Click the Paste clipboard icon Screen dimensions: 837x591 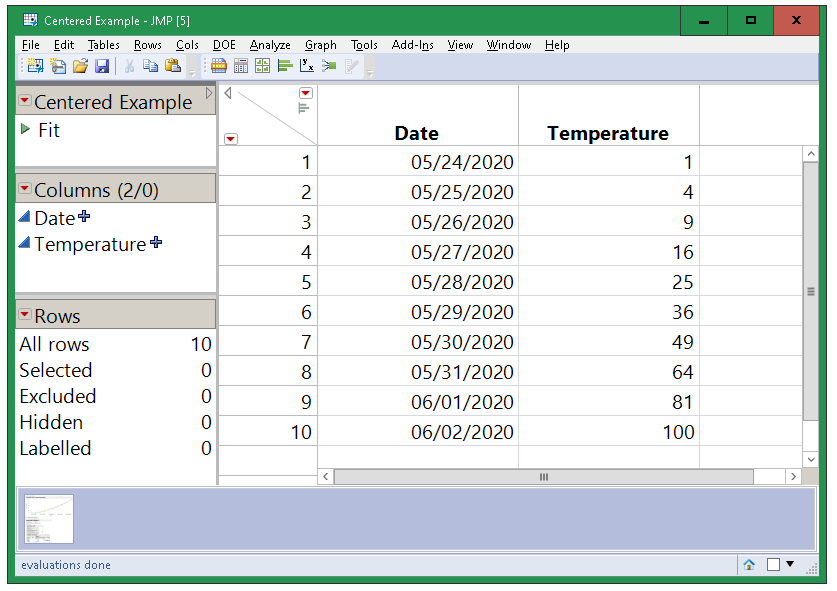tap(173, 66)
